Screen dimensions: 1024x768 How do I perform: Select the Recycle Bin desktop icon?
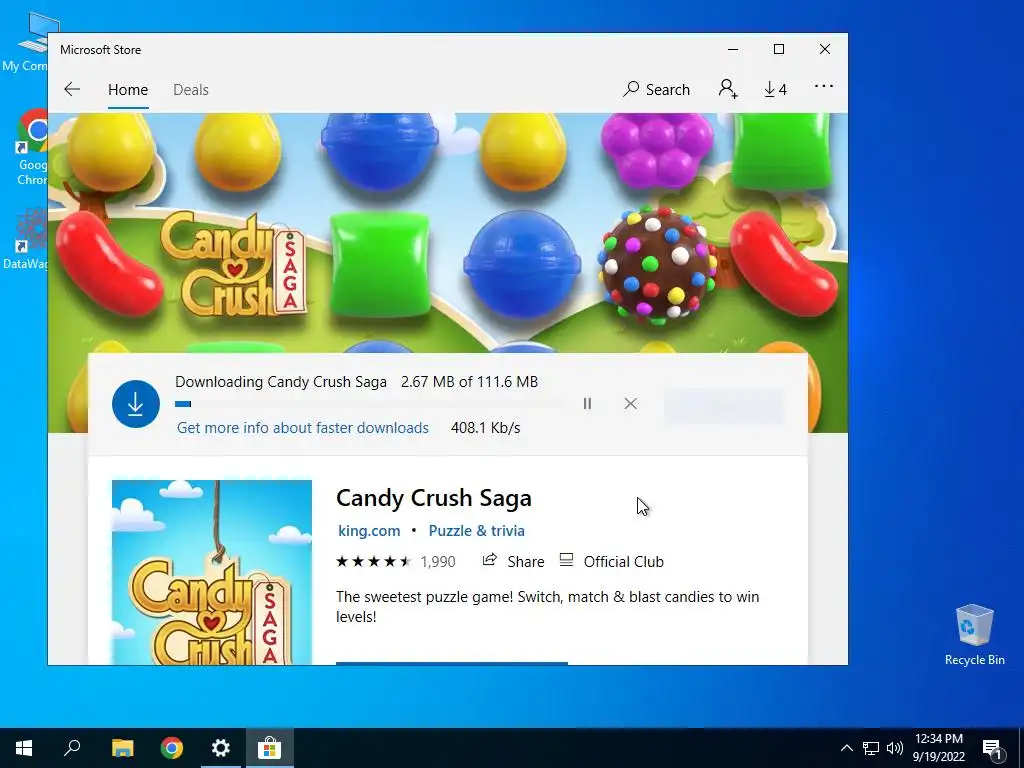tap(974, 635)
